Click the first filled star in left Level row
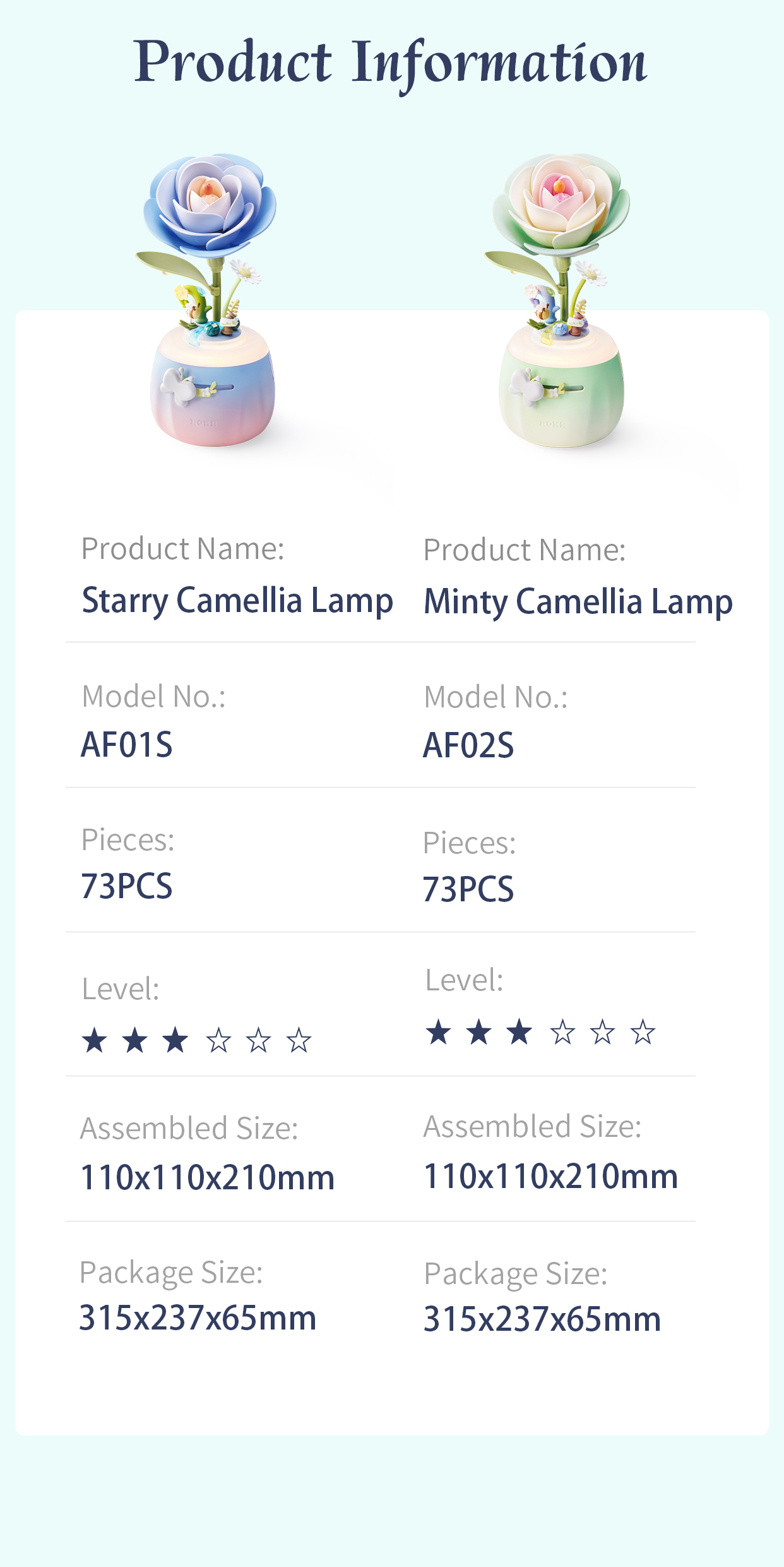The image size is (784, 1567). pos(95,1040)
